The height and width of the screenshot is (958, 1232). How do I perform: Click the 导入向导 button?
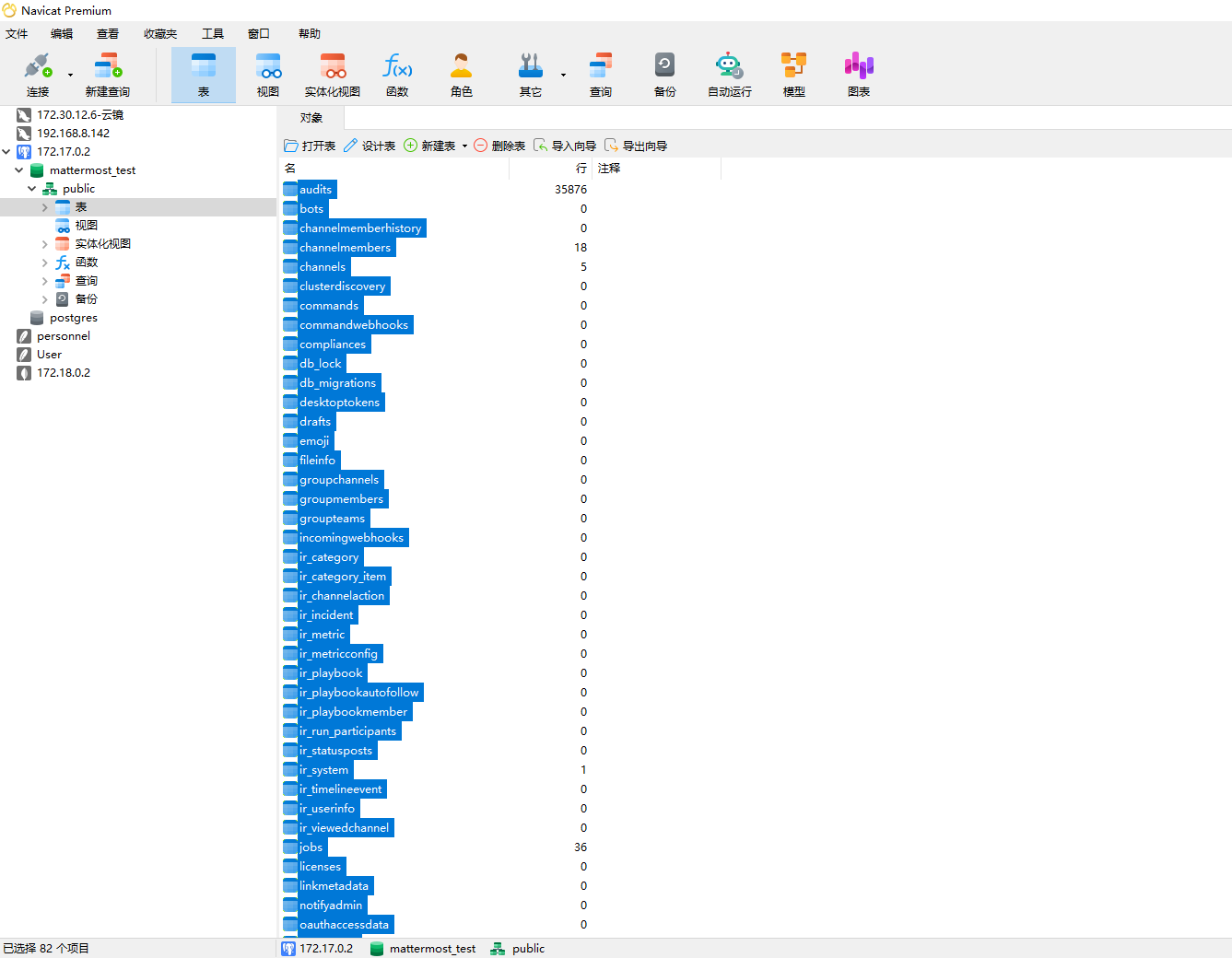[565, 146]
